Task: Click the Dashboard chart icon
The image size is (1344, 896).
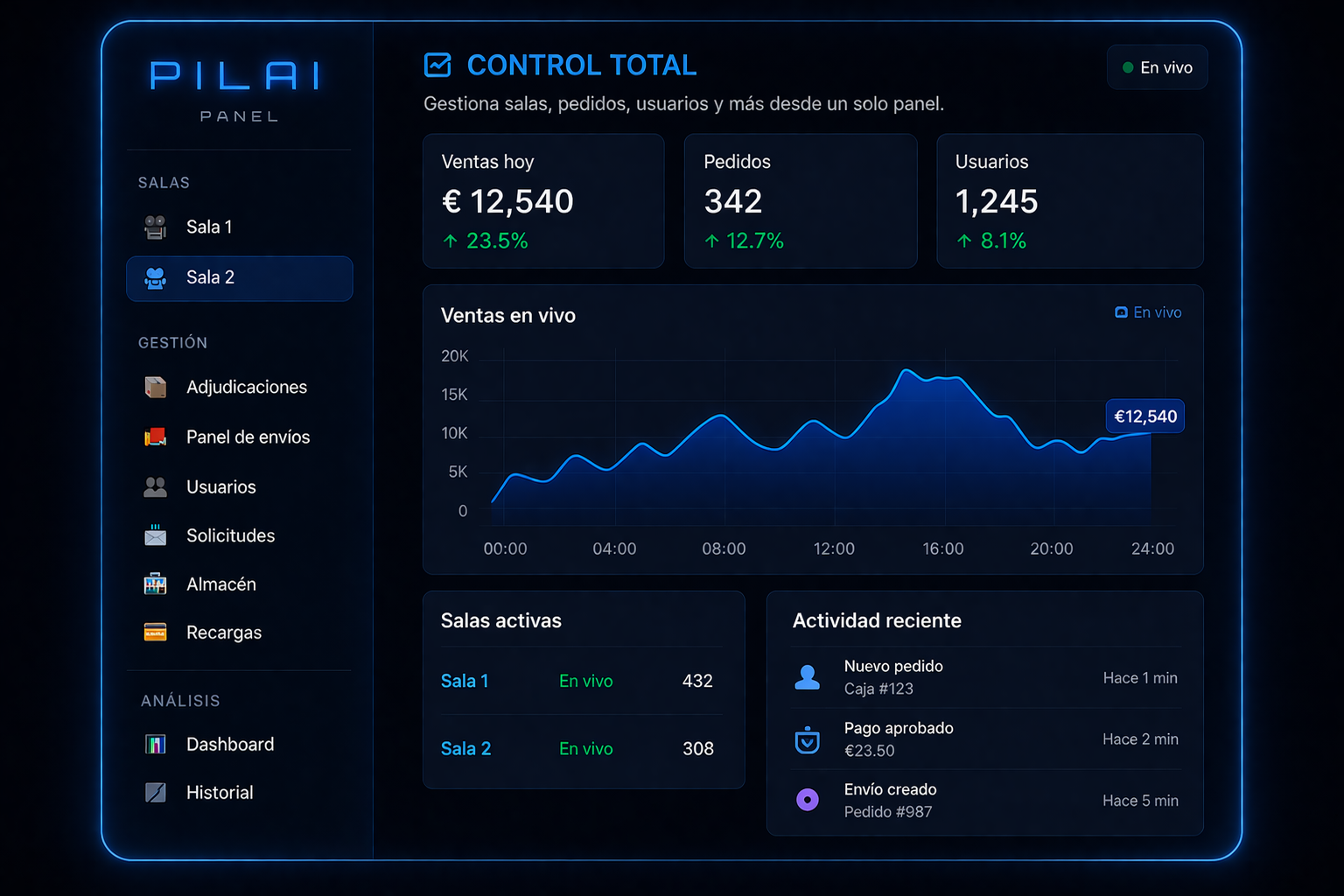Action: [x=155, y=745]
